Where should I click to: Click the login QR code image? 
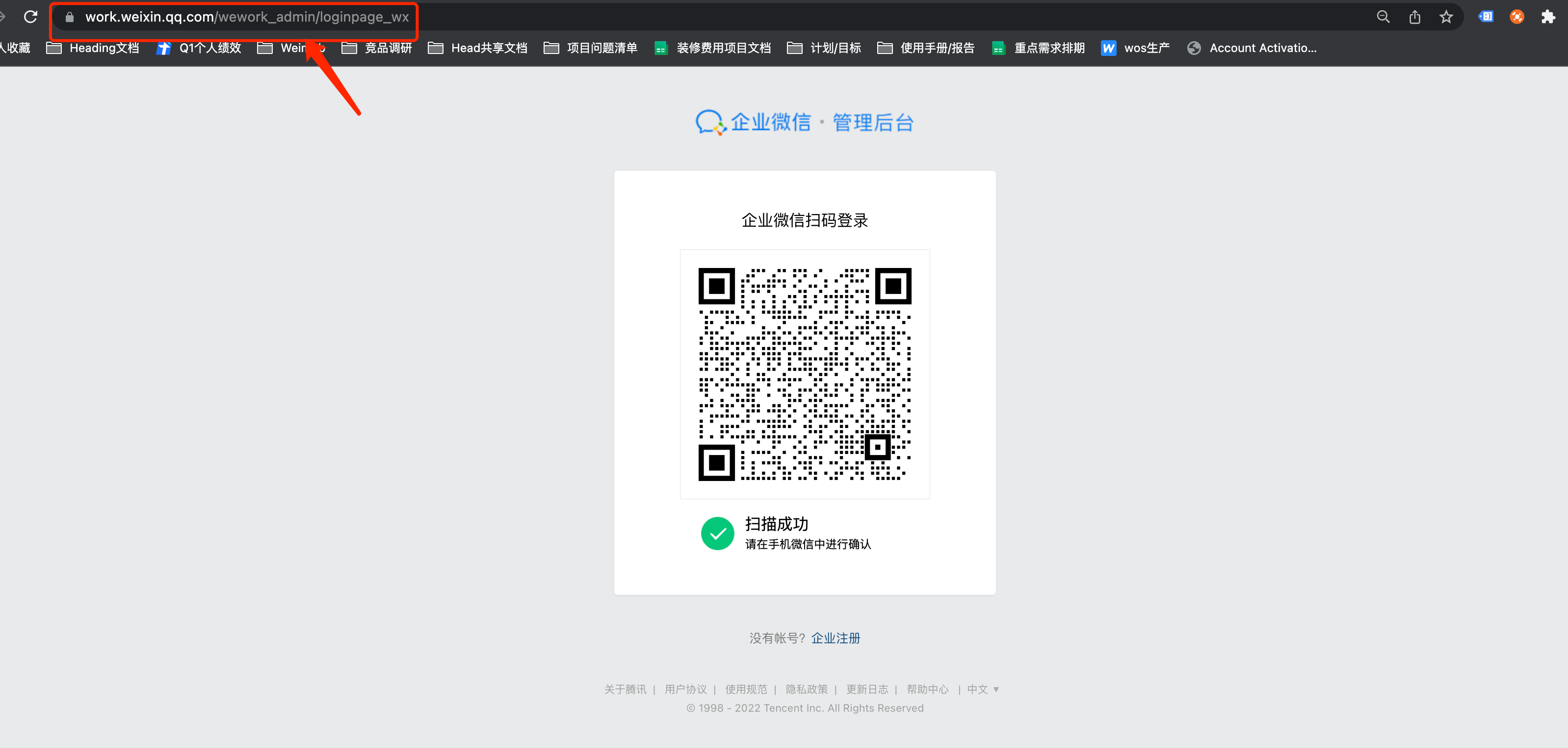click(x=804, y=374)
